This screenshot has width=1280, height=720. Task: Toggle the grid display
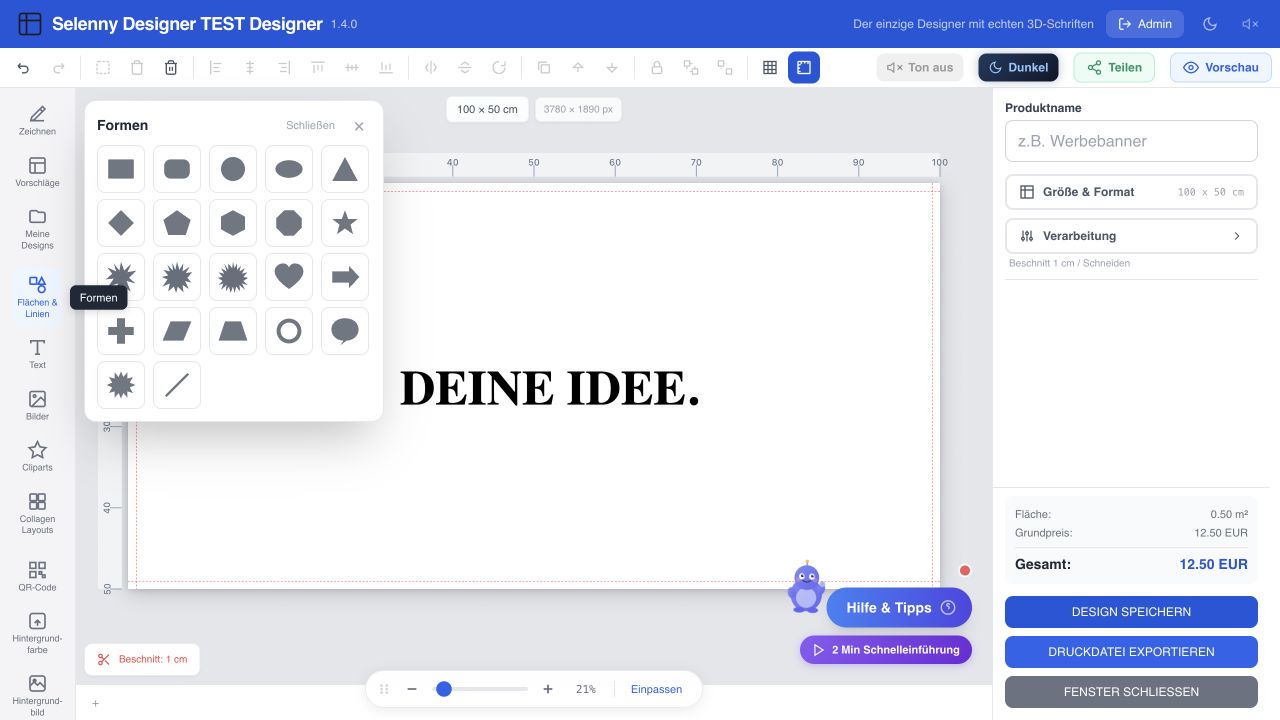(x=770, y=68)
